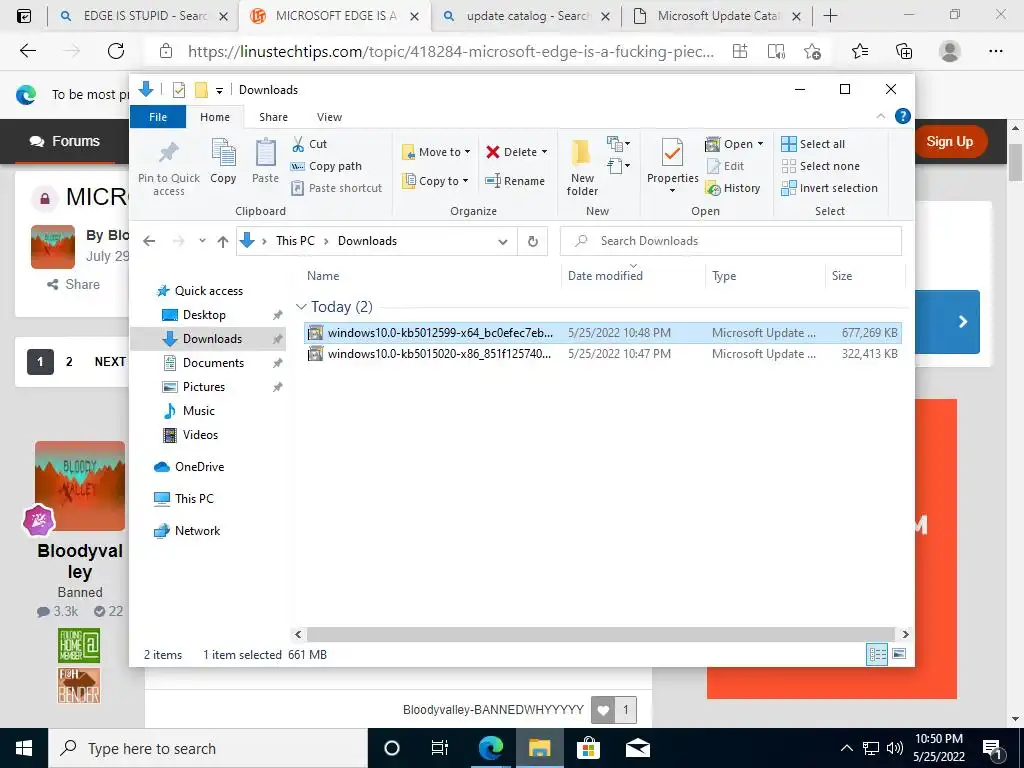This screenshot has height=768, width=1024.
Task: Switch to Details view layout icon
Action: coord(876,654)
